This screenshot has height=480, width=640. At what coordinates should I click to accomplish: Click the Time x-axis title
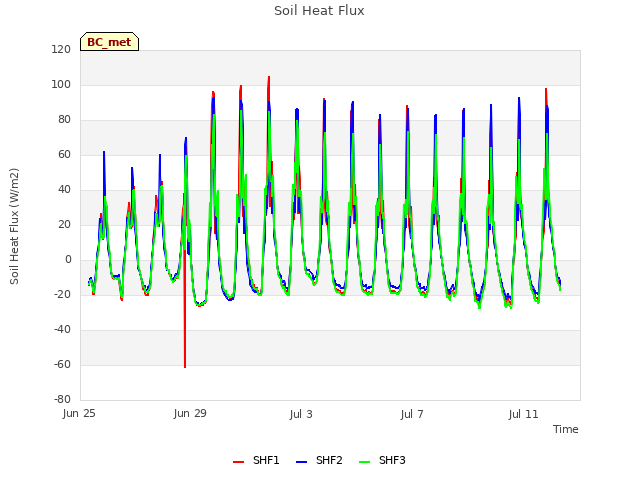coord(565,429)
